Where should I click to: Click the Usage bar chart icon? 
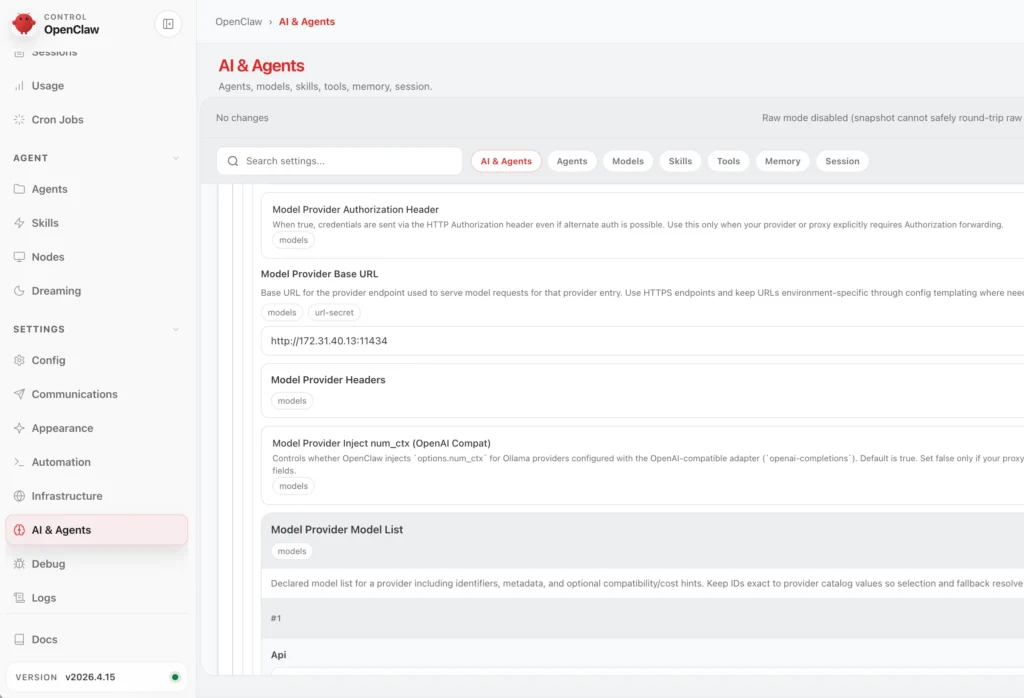(x=20, y=86)
